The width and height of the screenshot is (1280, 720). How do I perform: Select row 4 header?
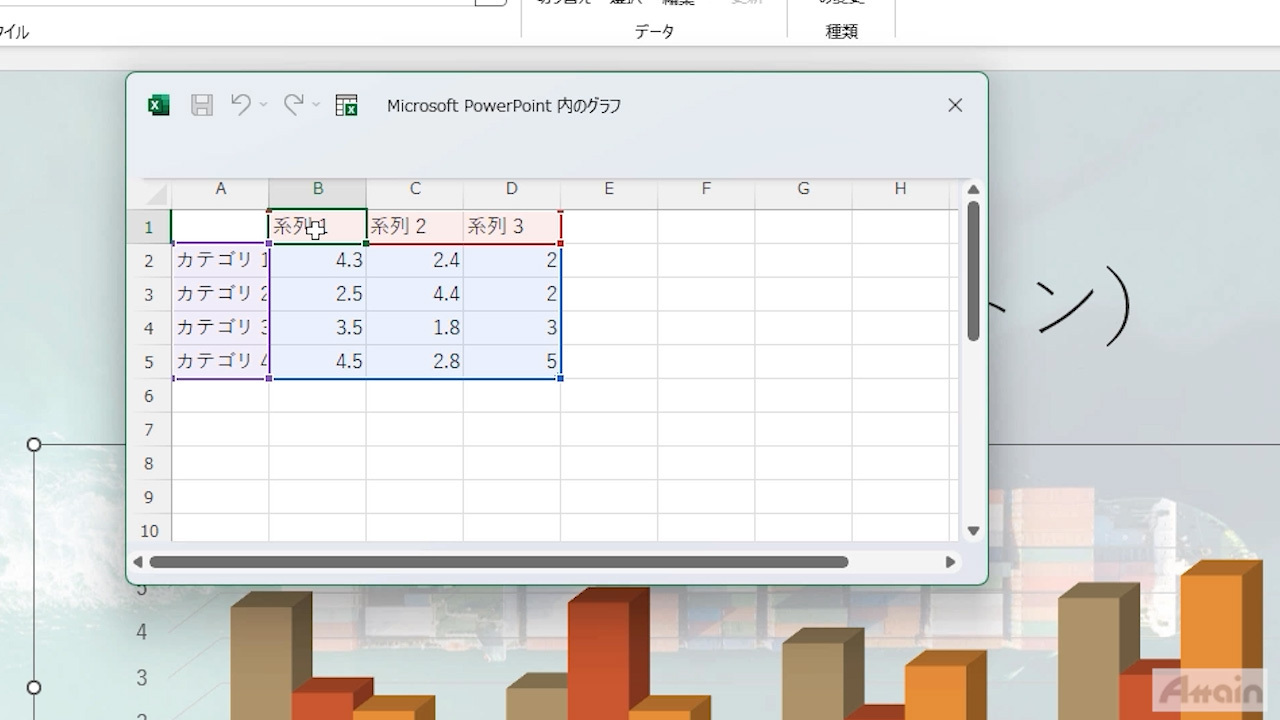point(149,328)
